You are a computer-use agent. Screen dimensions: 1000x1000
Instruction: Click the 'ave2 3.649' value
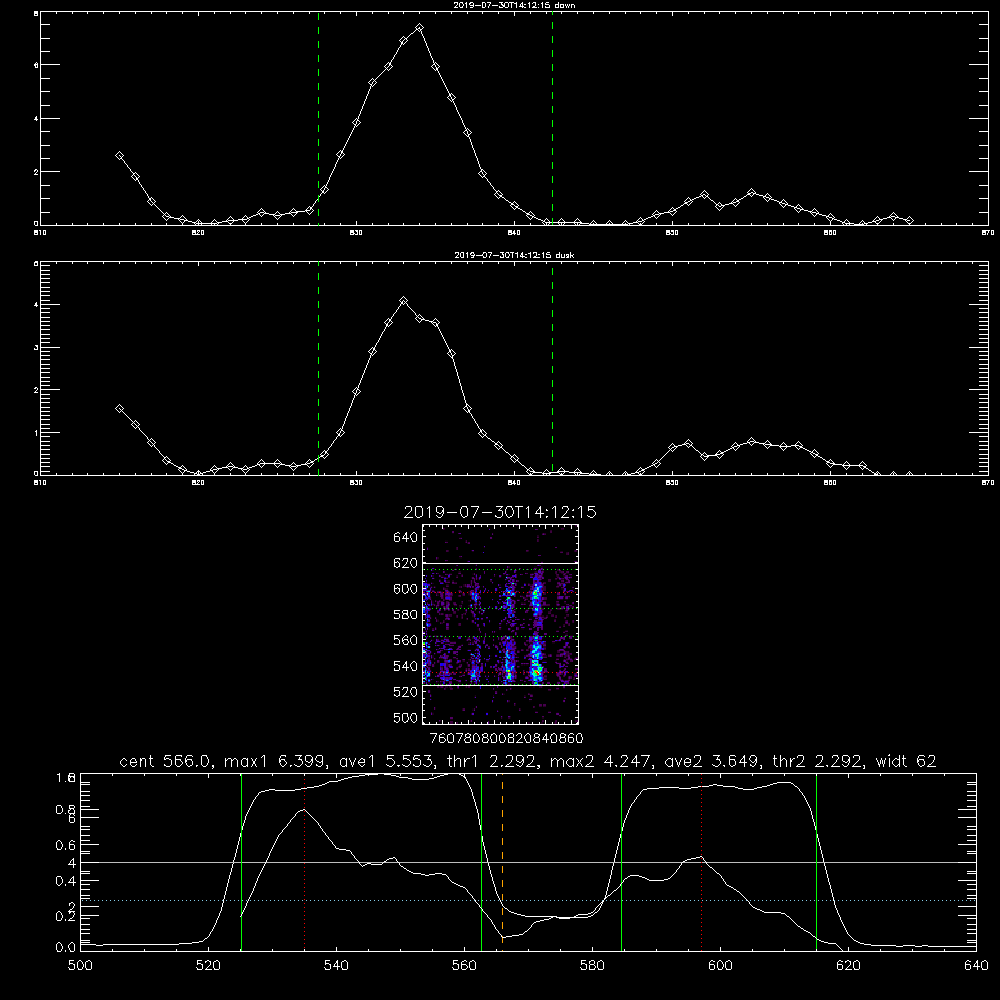[x=713, y=761]
